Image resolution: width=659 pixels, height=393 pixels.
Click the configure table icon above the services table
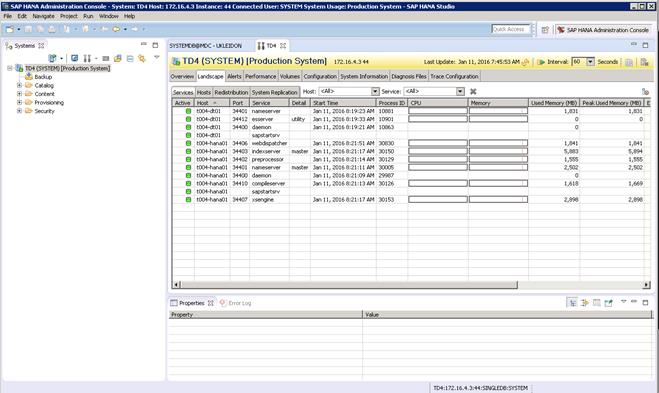tap(645, 91)
